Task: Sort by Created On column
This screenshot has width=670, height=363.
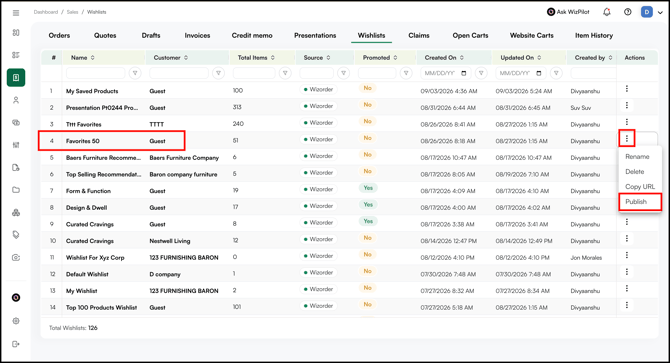Action: (444, 58)
